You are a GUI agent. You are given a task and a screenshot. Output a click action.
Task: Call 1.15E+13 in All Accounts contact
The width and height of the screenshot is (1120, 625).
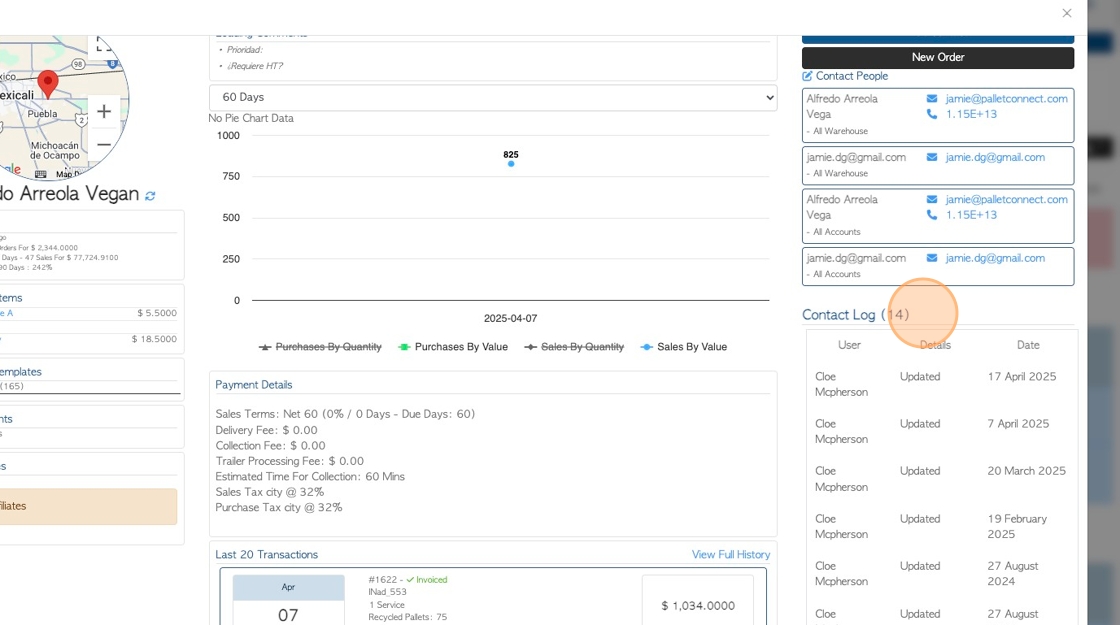971,215
